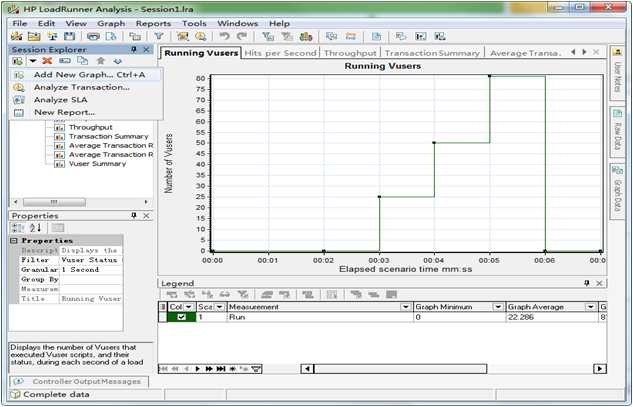
Task: Open the Graph Average column filter dropdown
Action: coord(591,307)
